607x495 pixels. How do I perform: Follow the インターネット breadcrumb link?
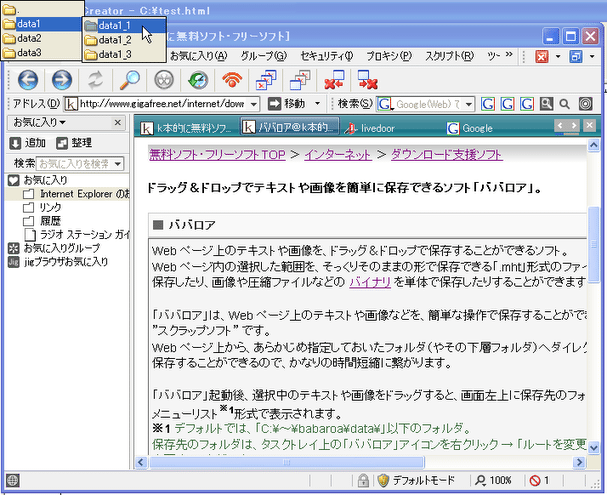338,155
